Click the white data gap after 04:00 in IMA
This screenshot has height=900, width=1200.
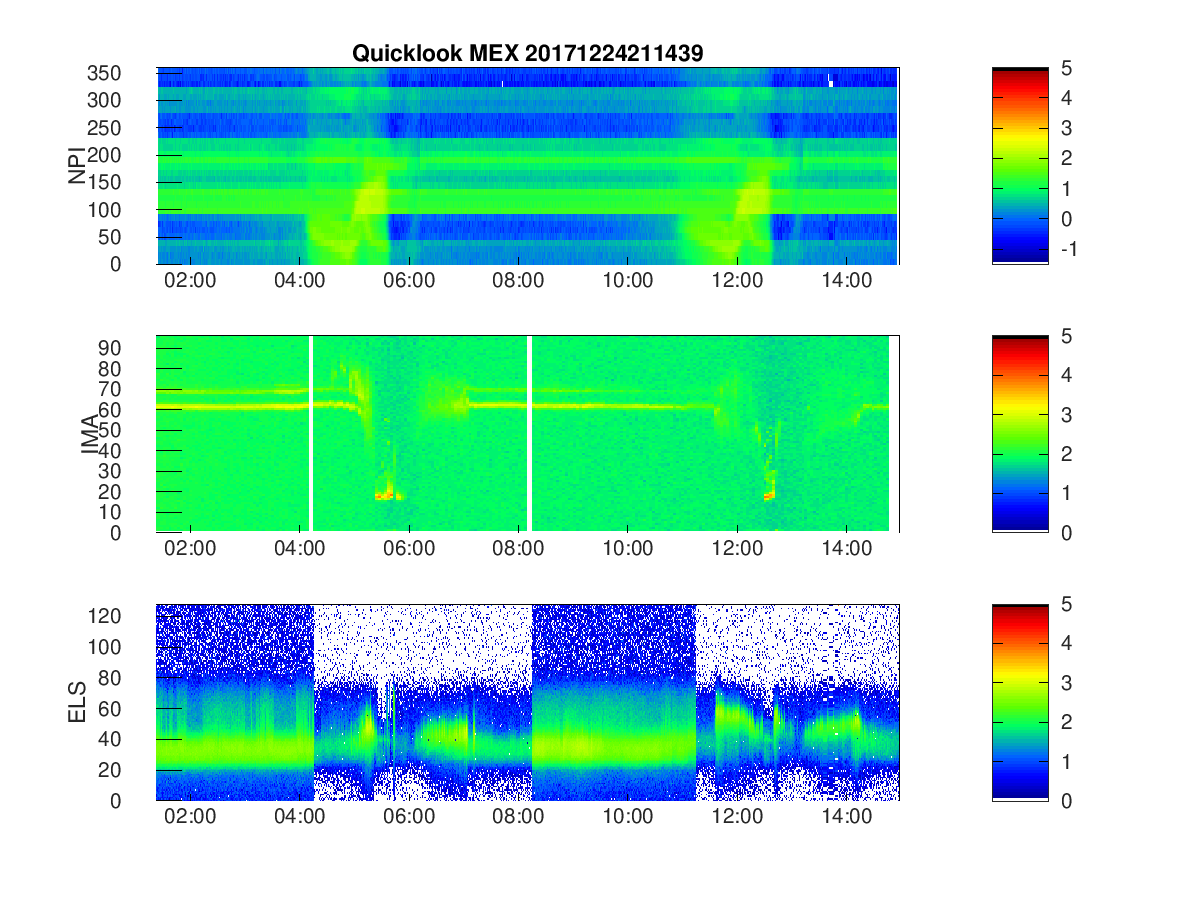[x=311, y=434]
